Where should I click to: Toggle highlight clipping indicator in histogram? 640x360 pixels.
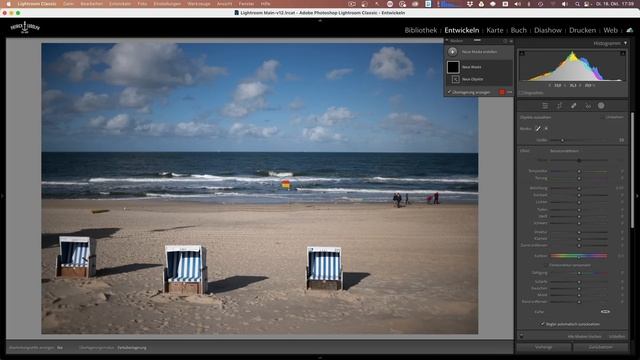point(623,53)
